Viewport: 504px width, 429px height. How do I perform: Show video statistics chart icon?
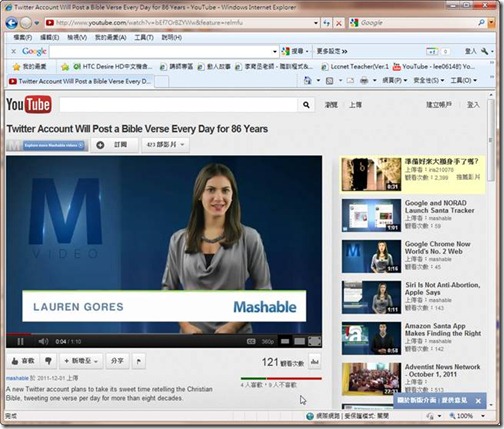(314, 362)
